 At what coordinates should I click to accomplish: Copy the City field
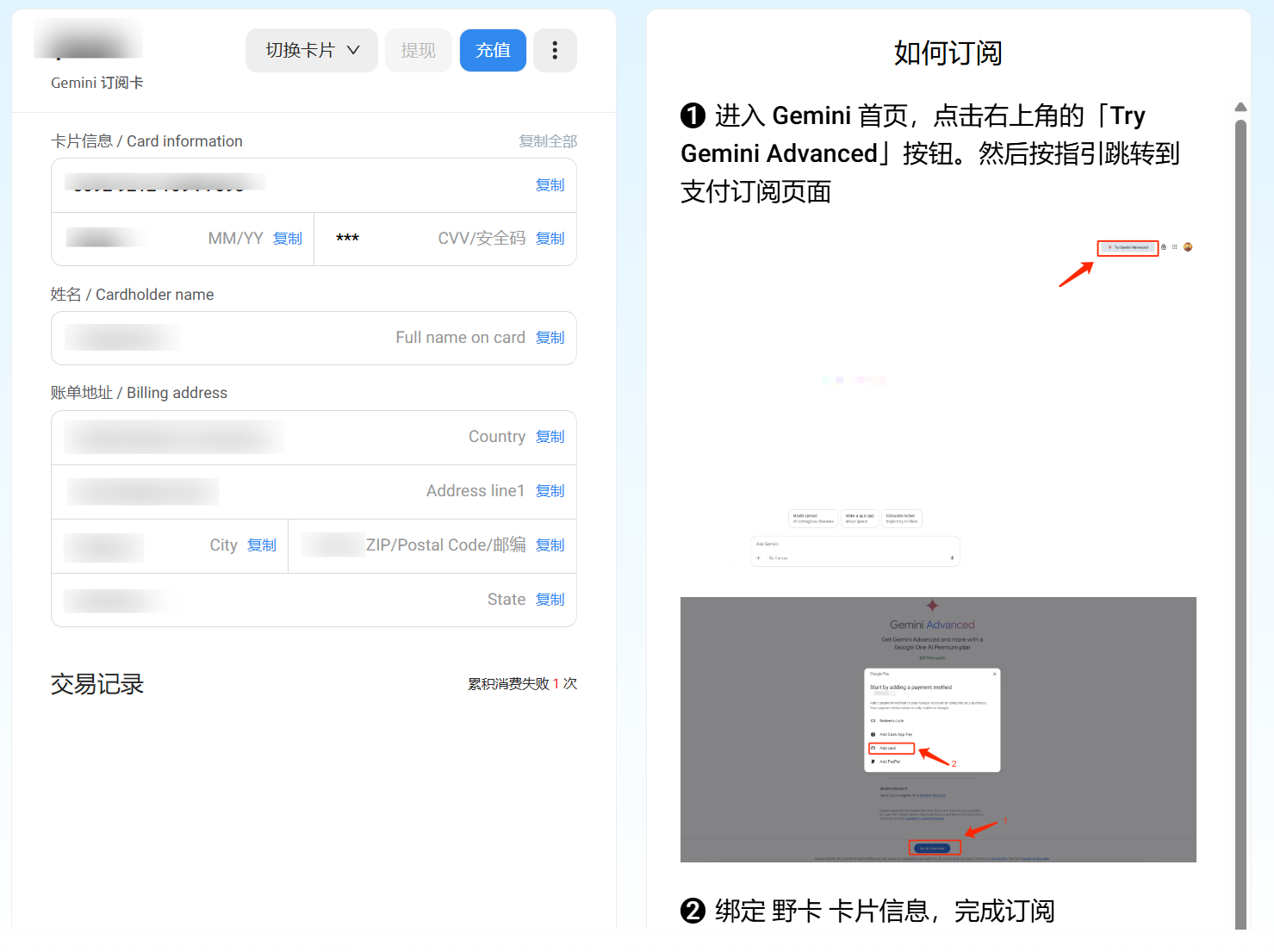(262, 545)
